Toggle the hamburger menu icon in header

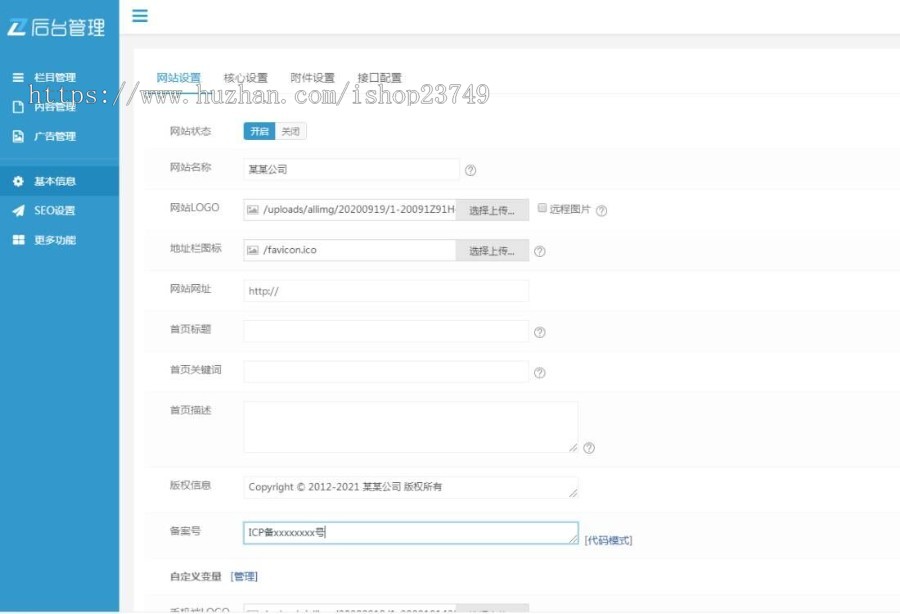tap(139, 15)
